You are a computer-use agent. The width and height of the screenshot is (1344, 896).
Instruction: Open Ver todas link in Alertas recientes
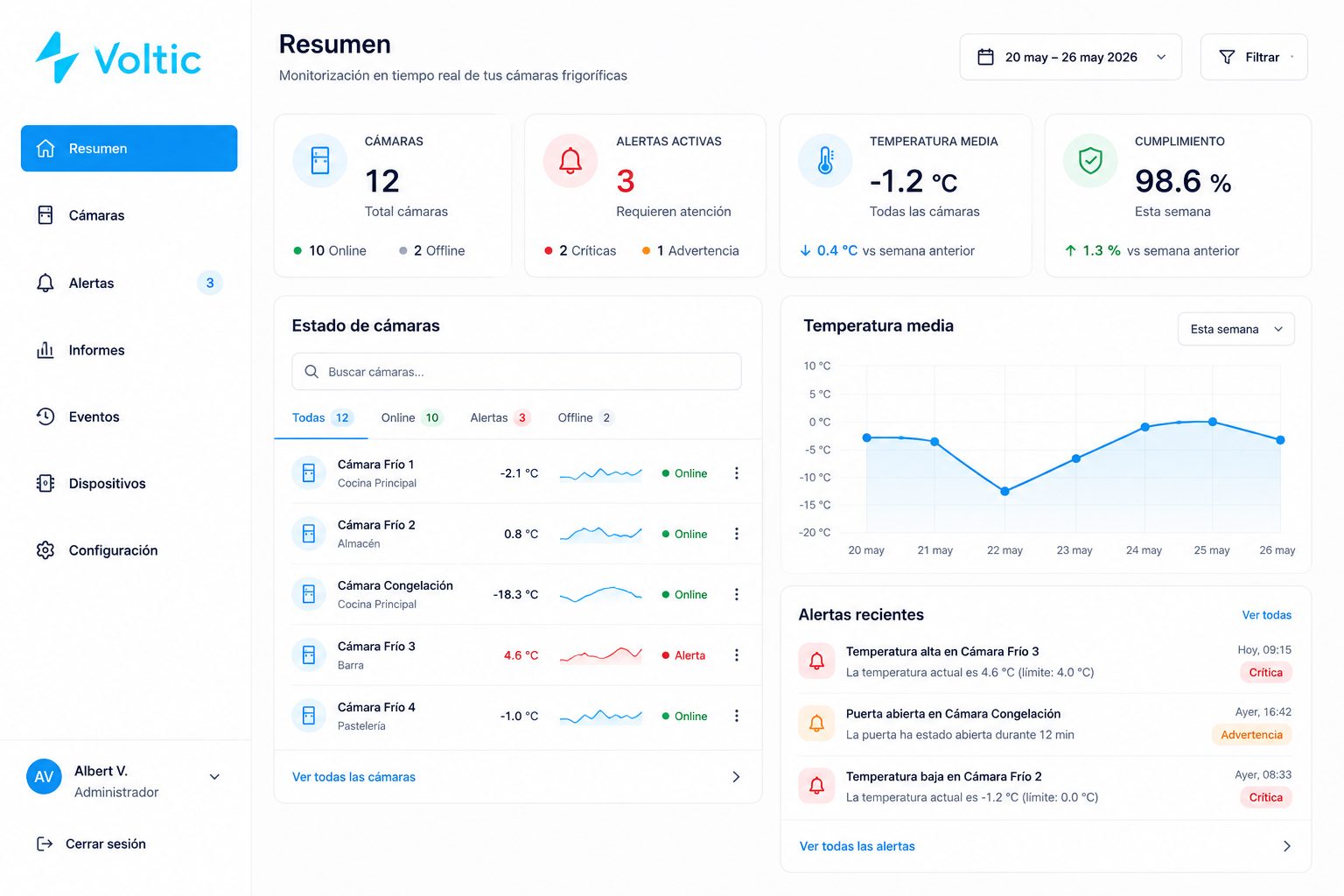pyautogui.click(x=1266, y=615)
